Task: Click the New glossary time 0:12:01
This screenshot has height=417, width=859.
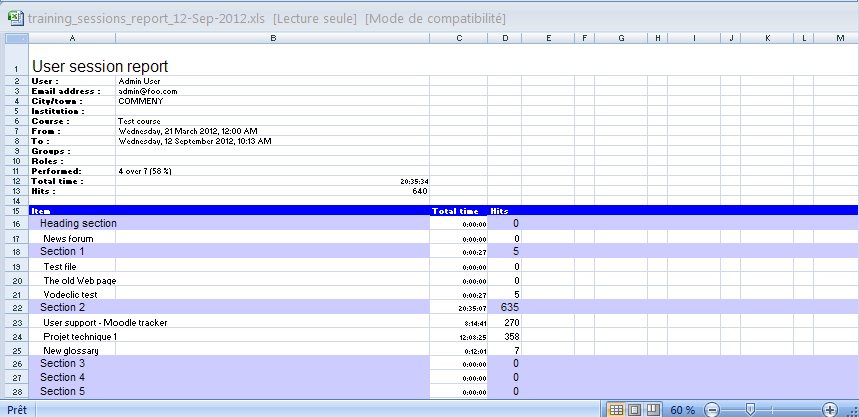Action: pos(474,351)
